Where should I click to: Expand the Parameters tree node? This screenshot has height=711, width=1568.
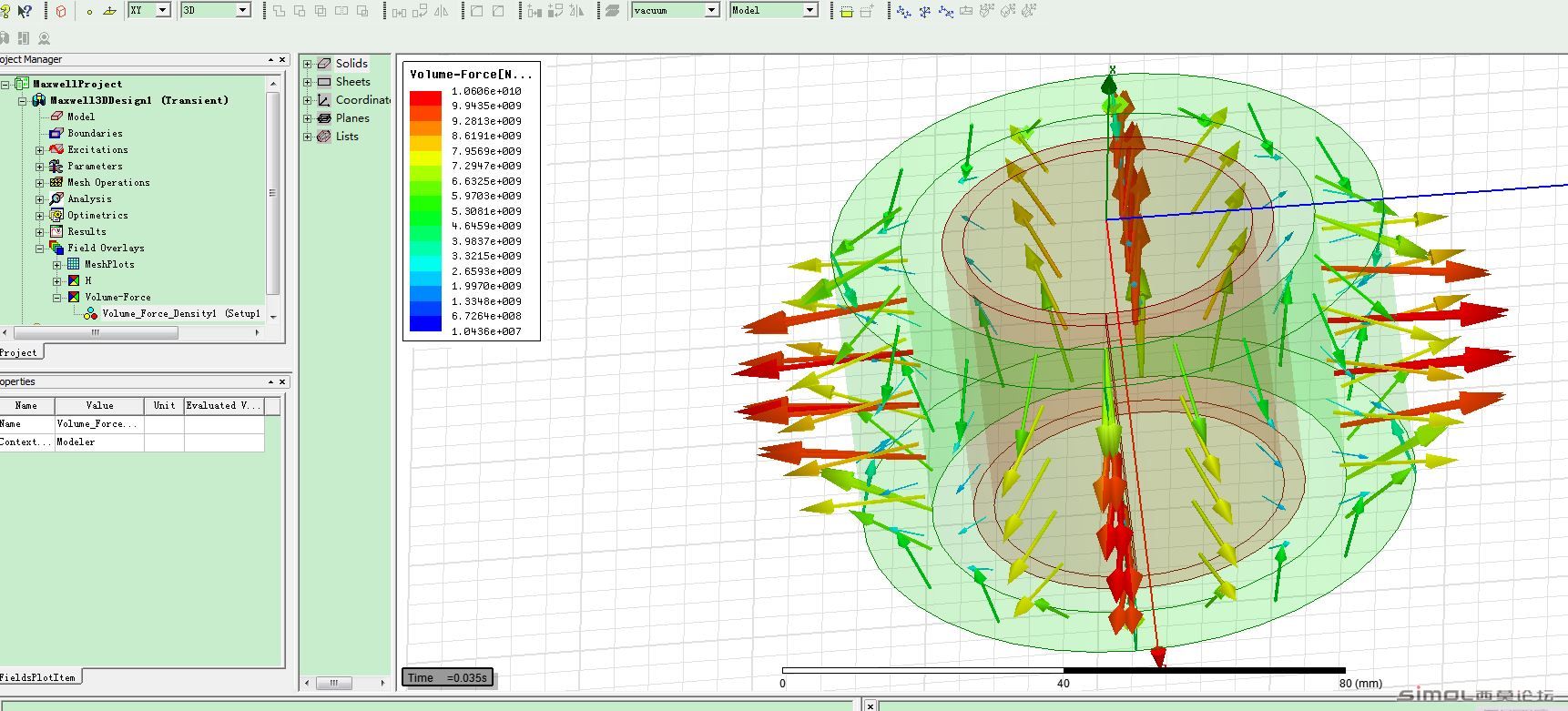tap(39, 166)
